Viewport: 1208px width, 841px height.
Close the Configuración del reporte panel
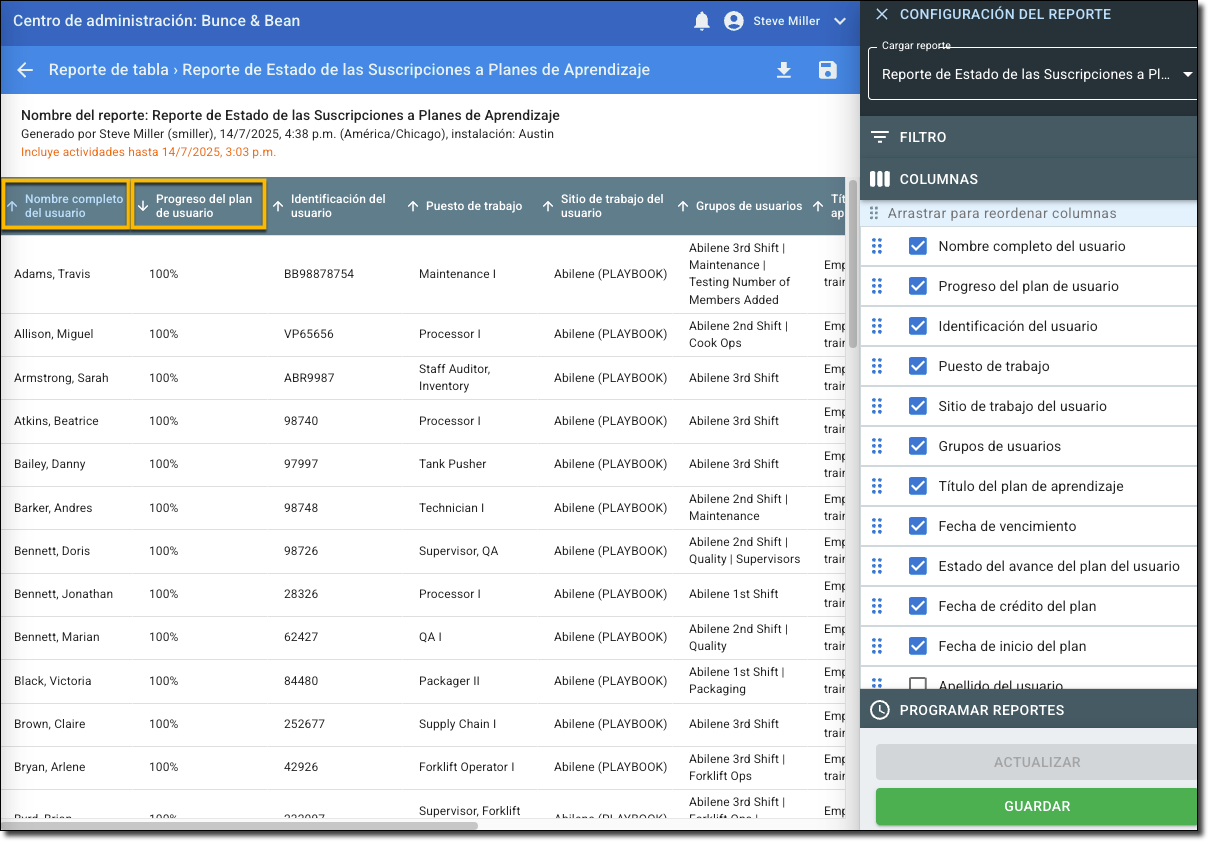tap(881, 14)
